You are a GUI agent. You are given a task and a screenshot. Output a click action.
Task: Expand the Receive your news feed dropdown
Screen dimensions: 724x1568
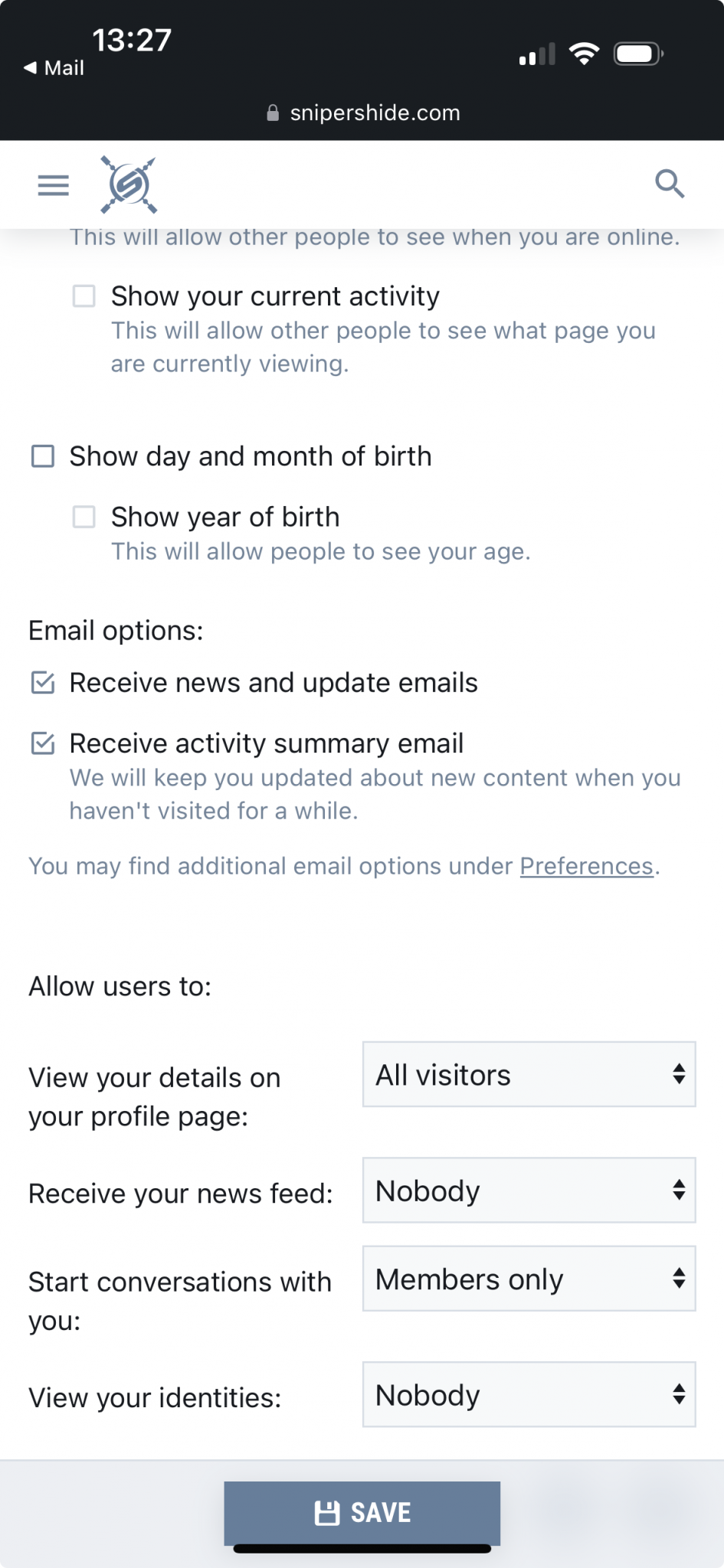tap(529, 1190)
